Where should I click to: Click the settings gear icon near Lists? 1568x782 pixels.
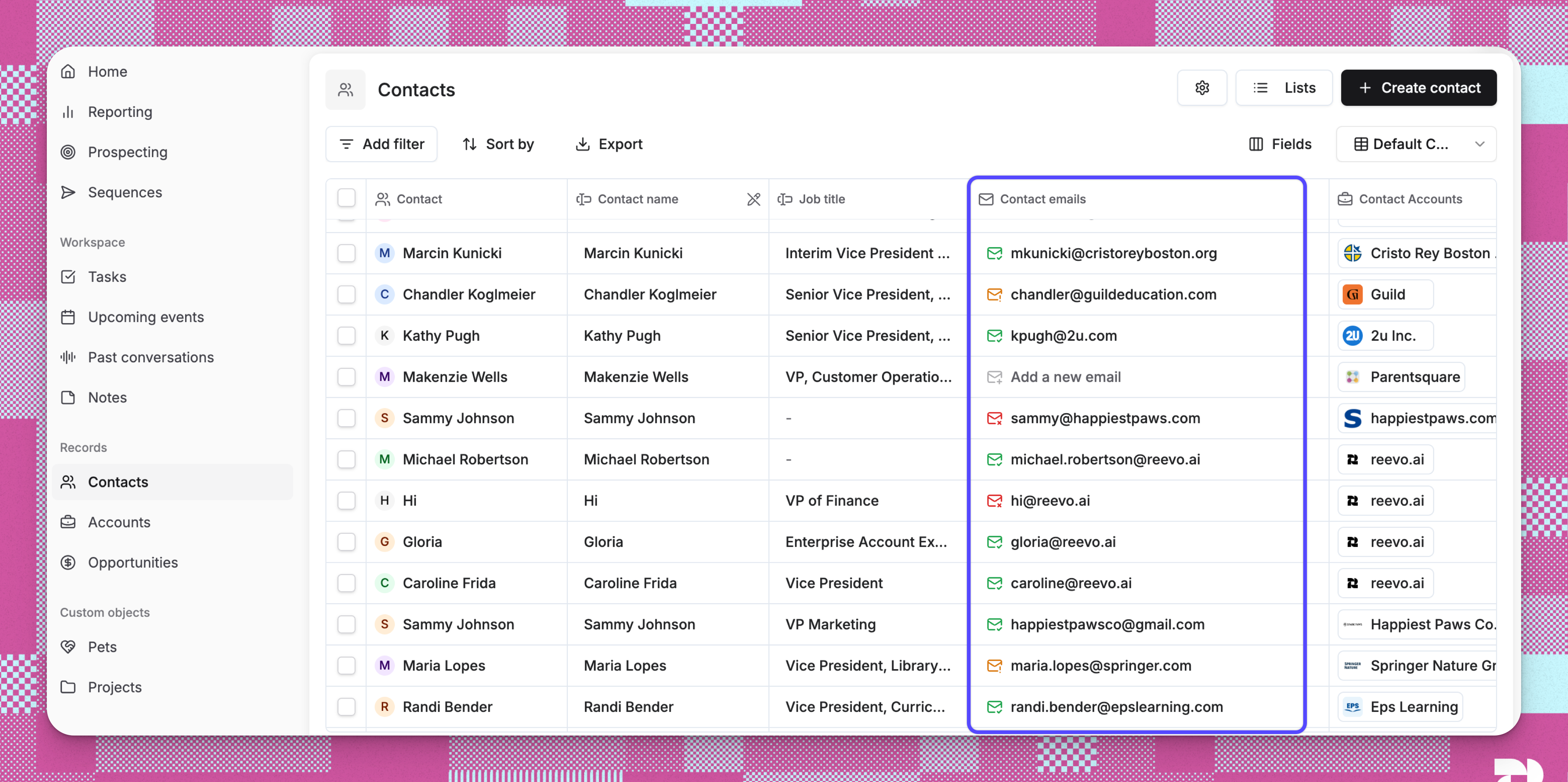[x=1202, y=87]
